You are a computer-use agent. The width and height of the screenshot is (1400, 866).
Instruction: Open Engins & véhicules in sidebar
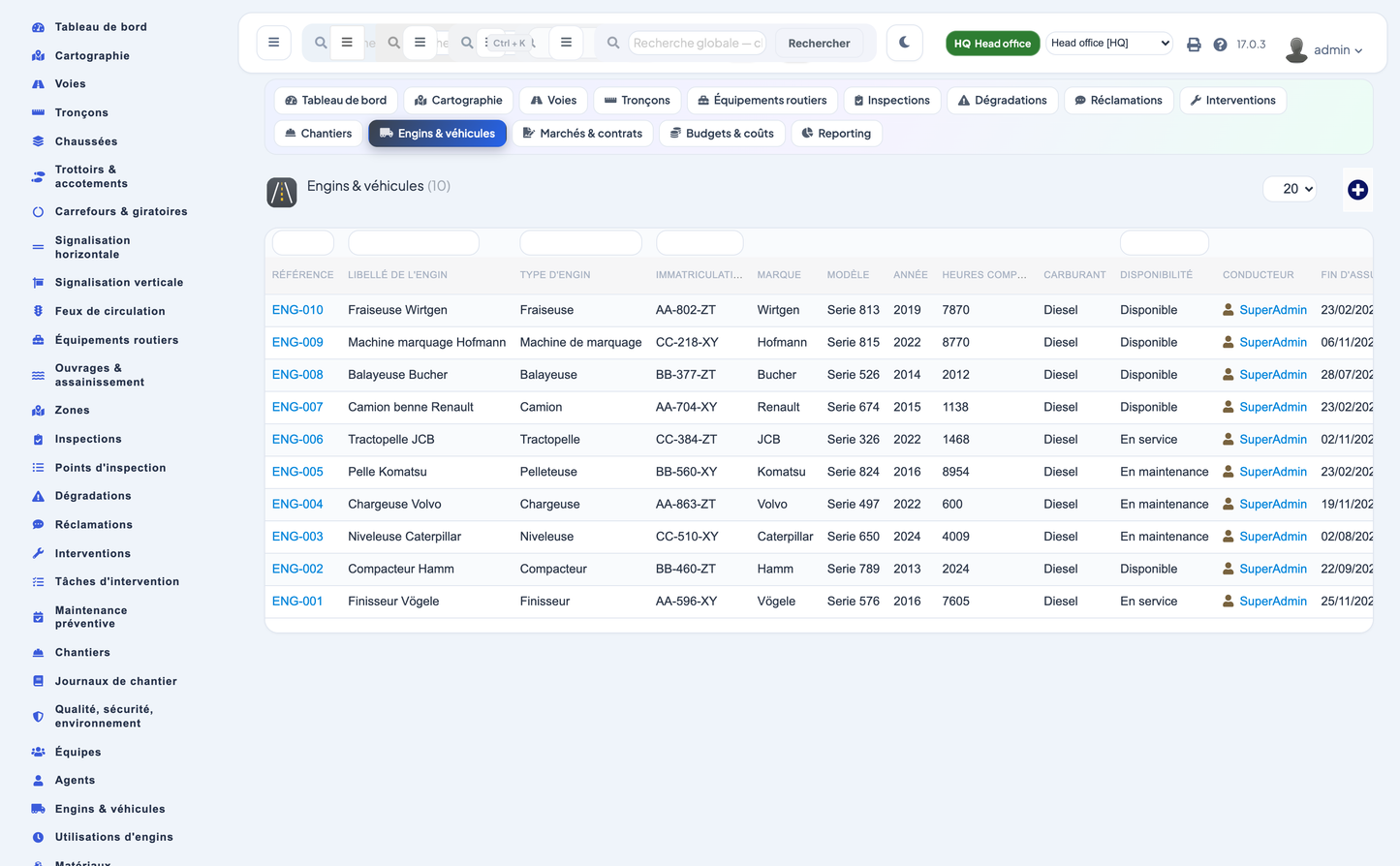point(109,809)
